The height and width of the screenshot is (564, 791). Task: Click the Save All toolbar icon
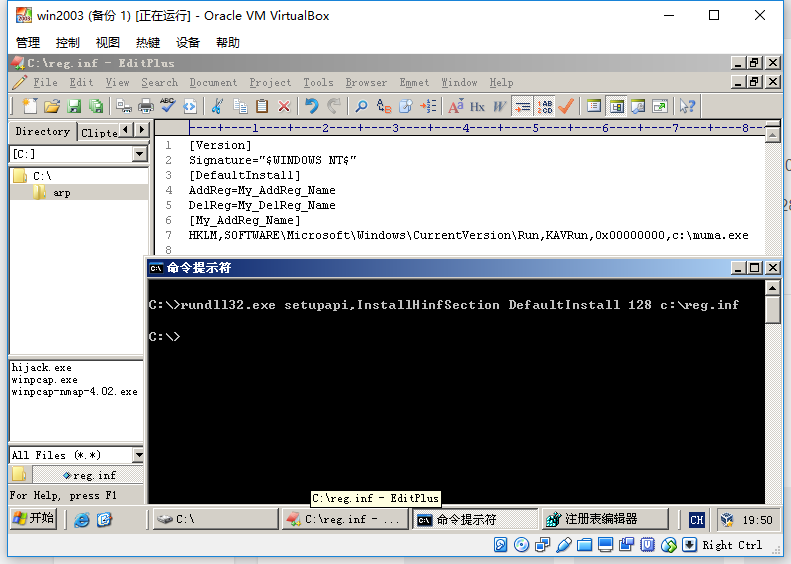coord(96,106)
